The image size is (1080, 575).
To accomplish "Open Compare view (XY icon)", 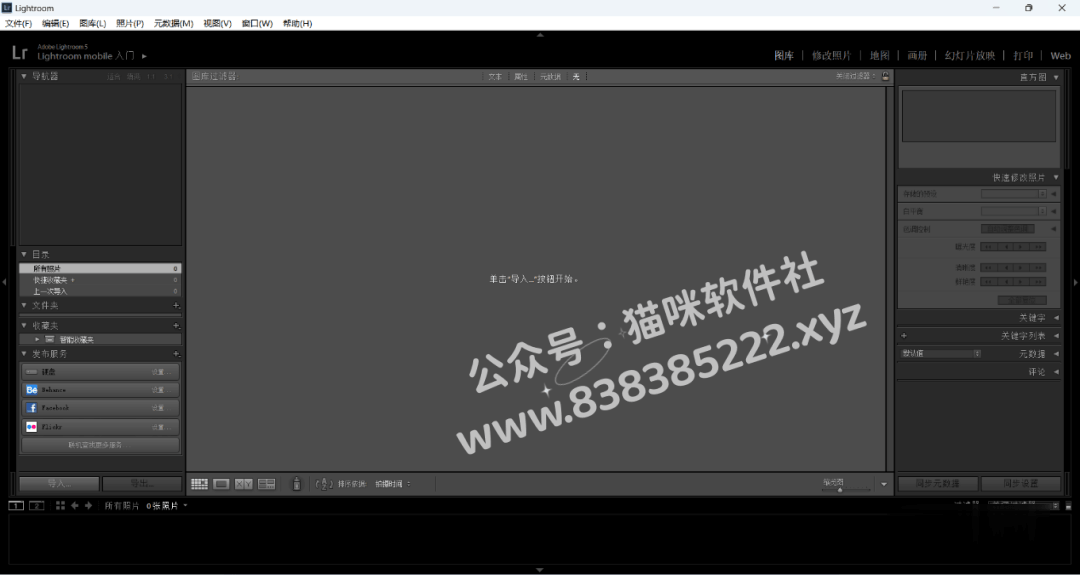I will pos(244,484).
